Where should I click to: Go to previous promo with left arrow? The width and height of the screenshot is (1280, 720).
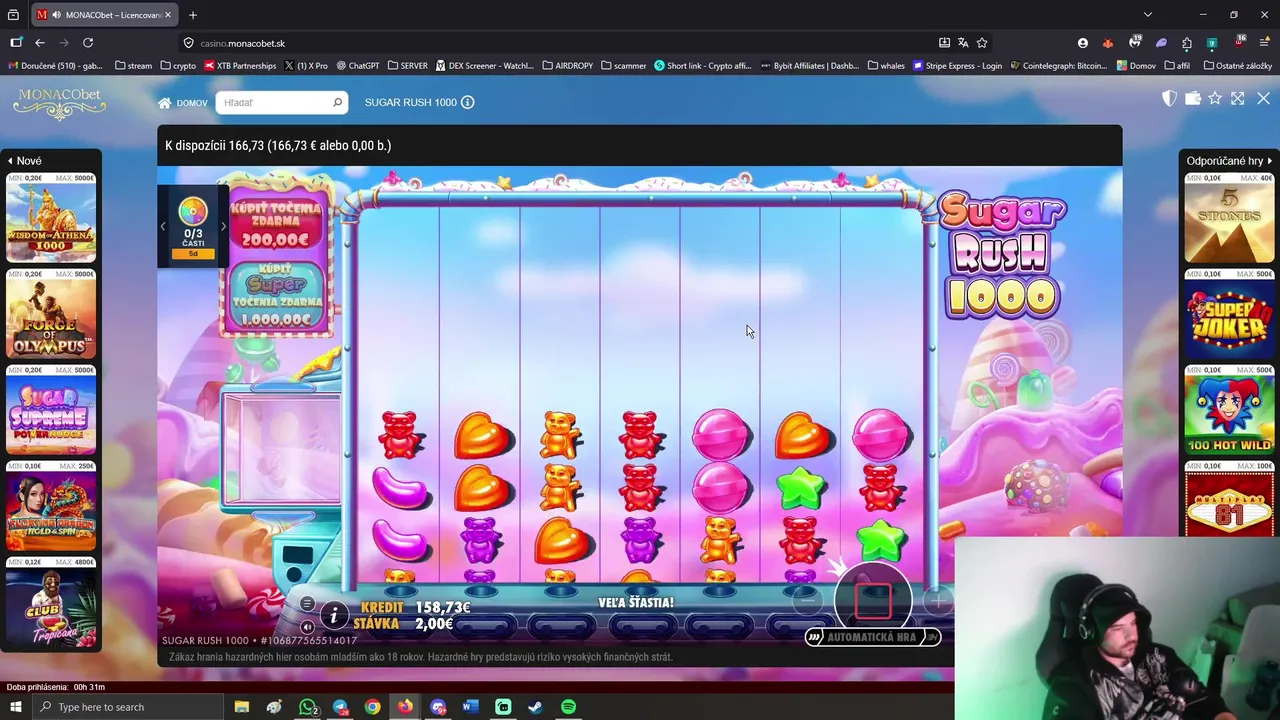(163, 227)
